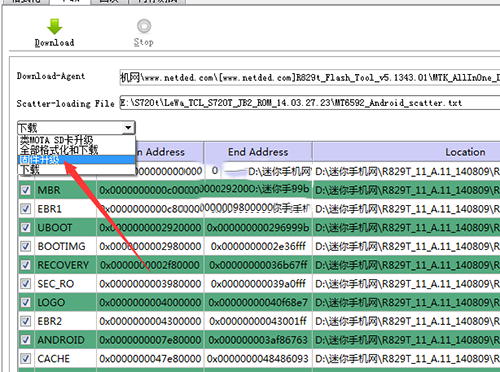Uncheck the LOGO partition checkbox
The height and width of the screenshot is (372, 500).
26,302
